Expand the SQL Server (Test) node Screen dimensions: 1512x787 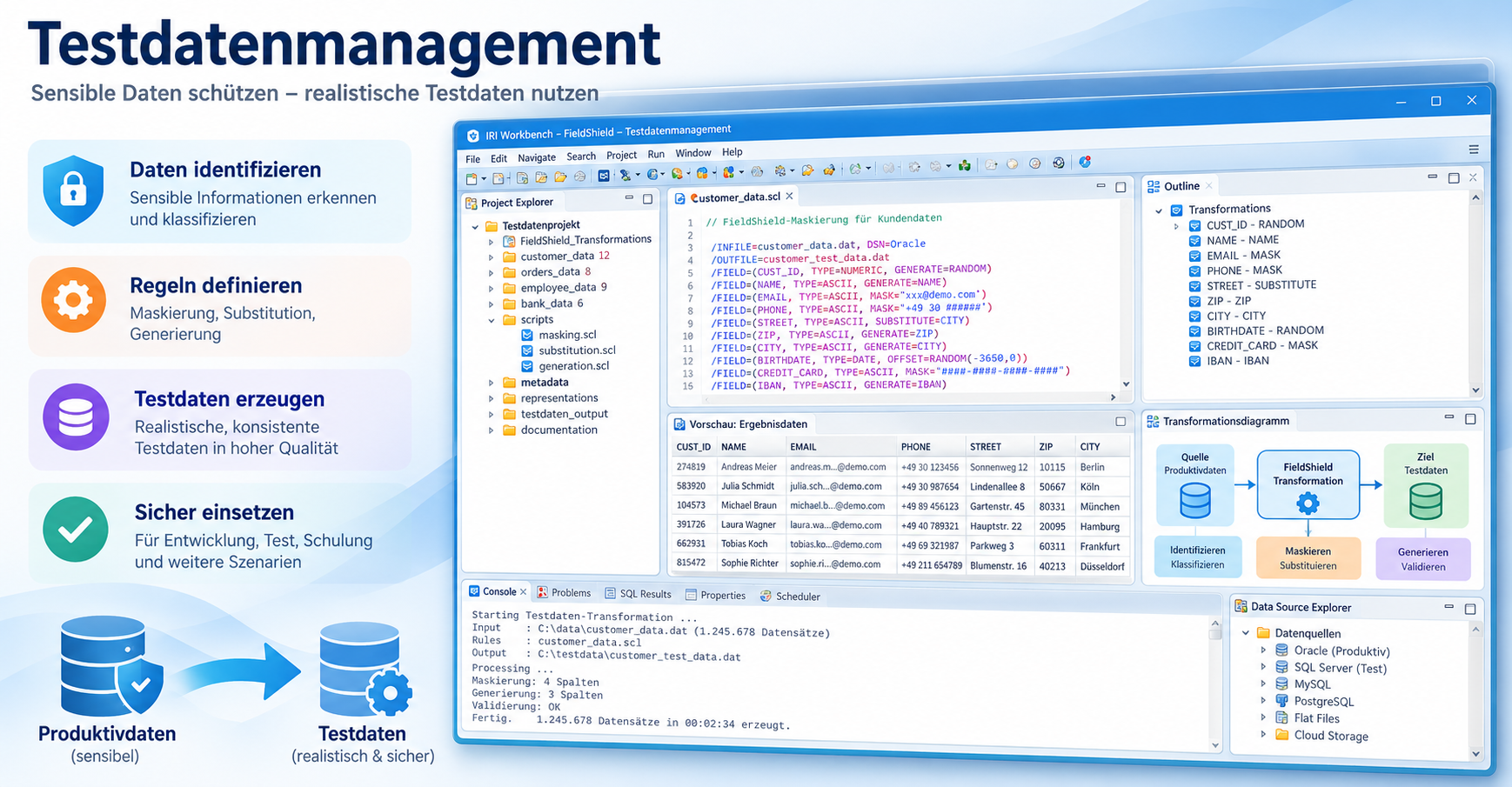pos(1263,667)
